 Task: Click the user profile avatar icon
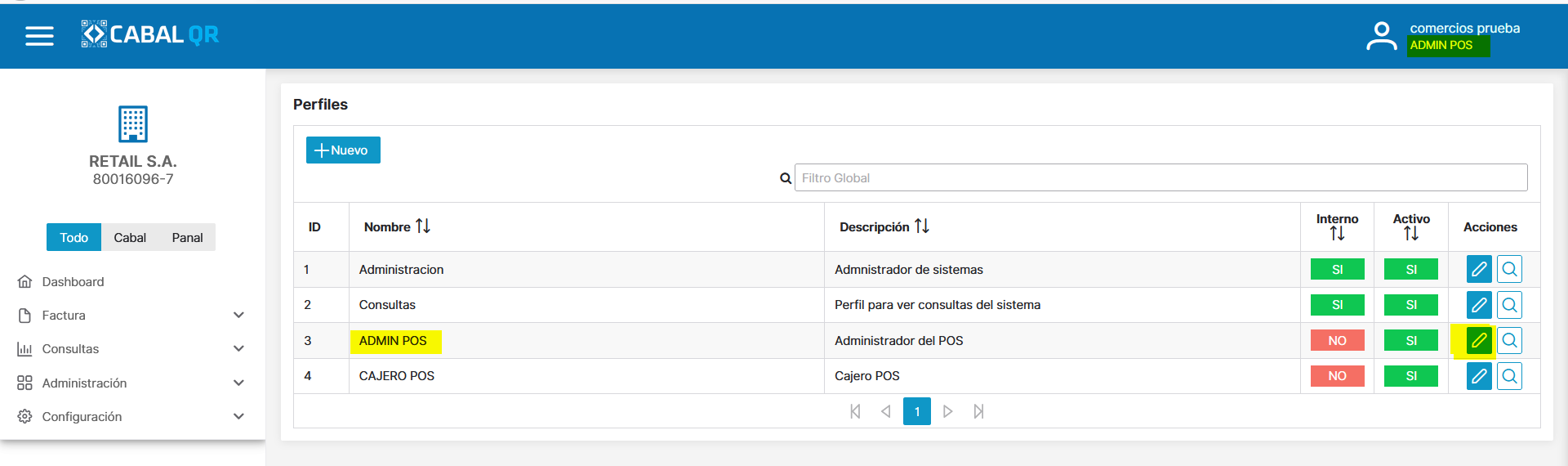click(1381, 36)
